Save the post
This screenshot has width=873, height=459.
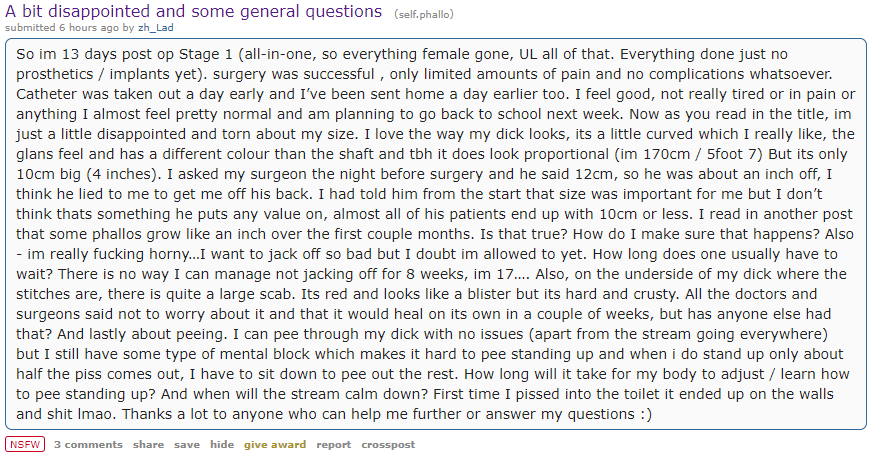pos(187,444)
